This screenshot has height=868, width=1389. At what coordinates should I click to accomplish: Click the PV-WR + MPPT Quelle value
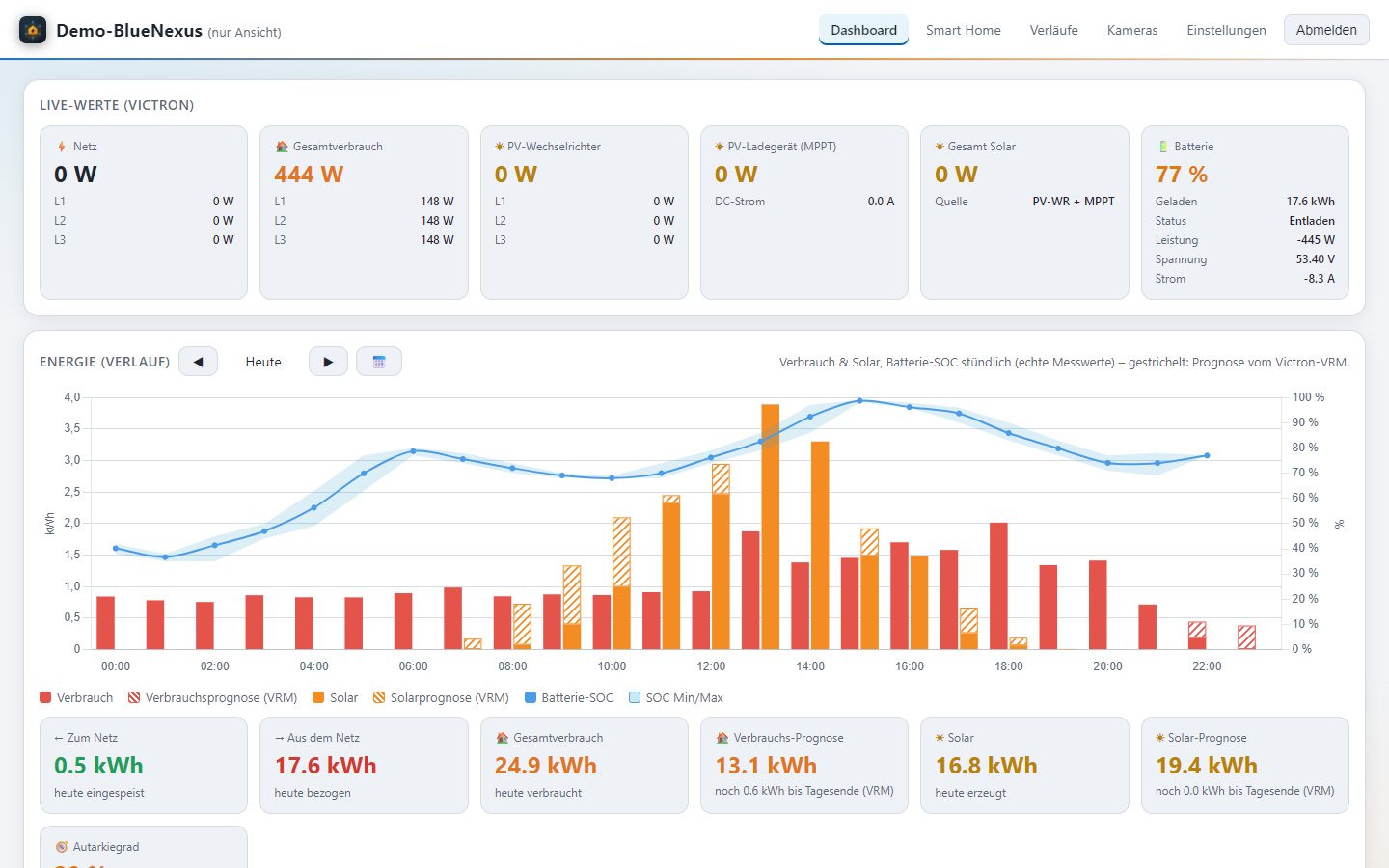tap(1074, 202)
